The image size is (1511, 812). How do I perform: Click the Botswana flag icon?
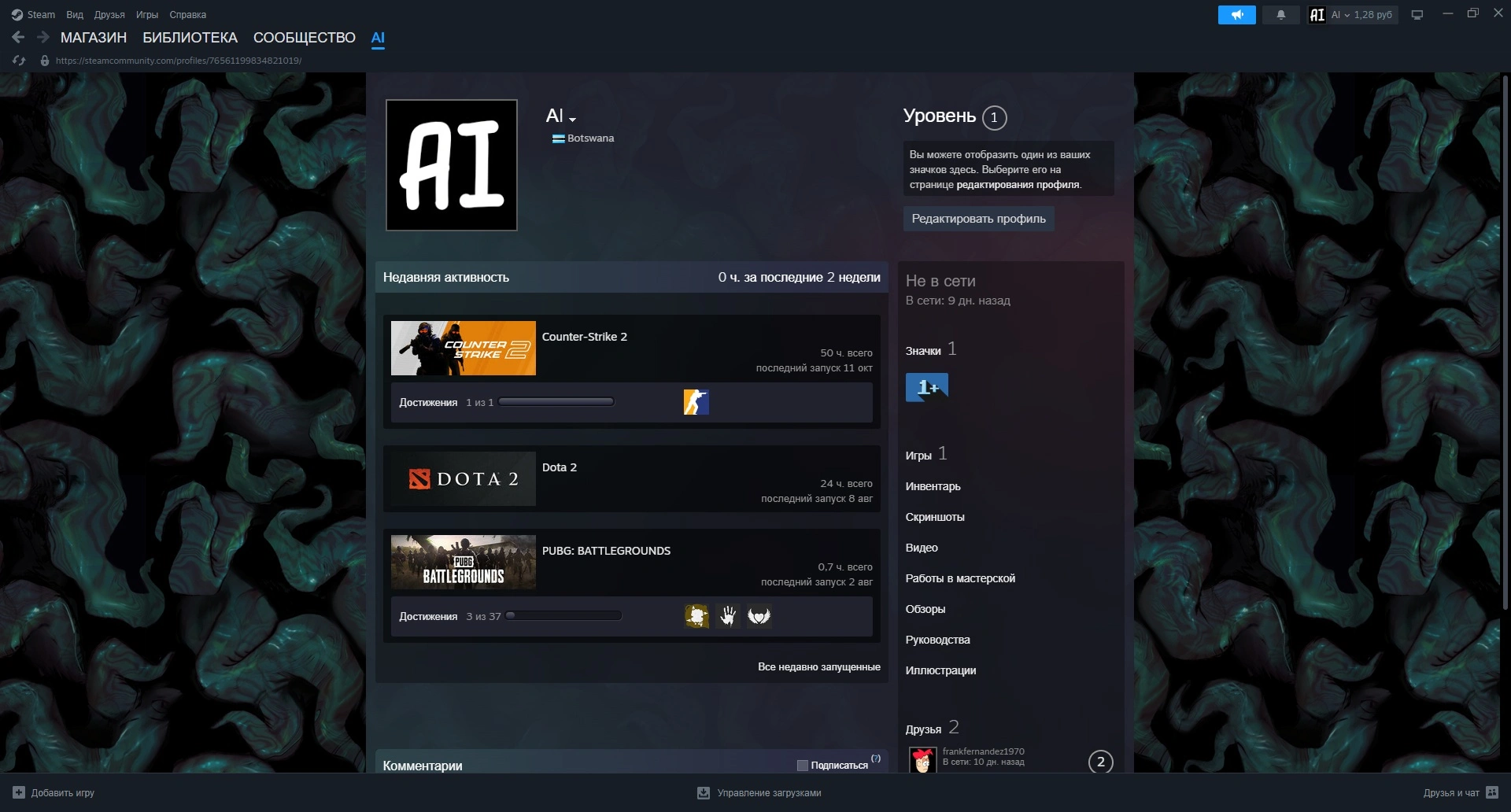(558, 138)
